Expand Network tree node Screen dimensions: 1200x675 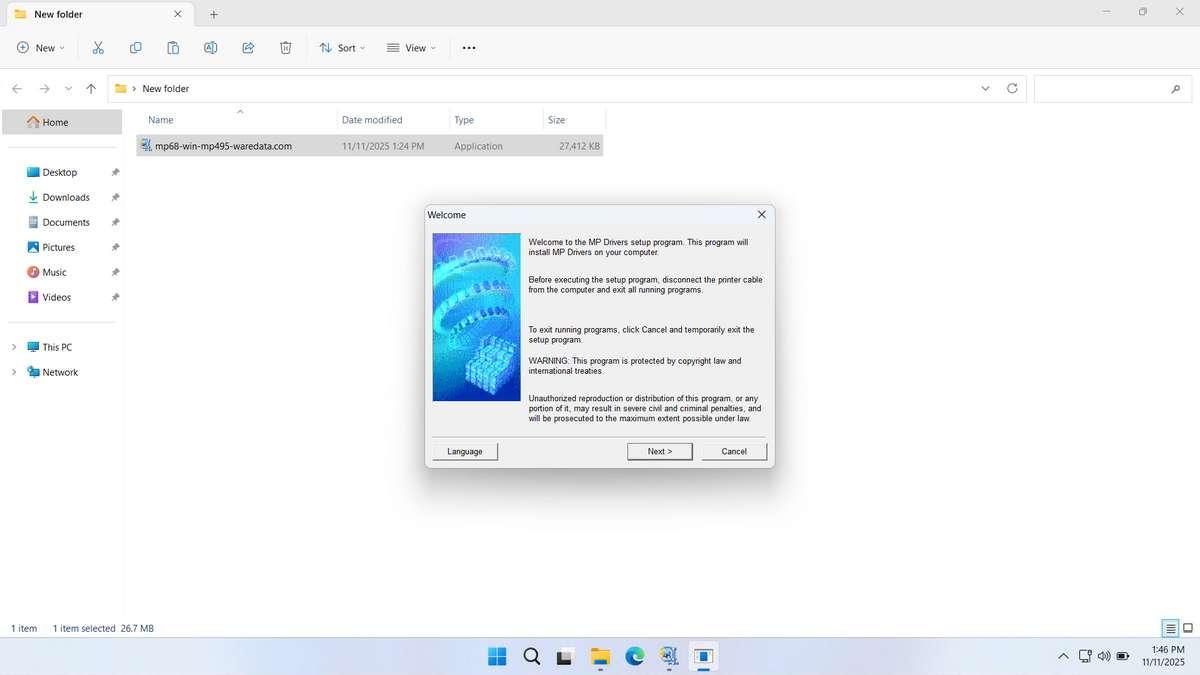coord(14,372)
